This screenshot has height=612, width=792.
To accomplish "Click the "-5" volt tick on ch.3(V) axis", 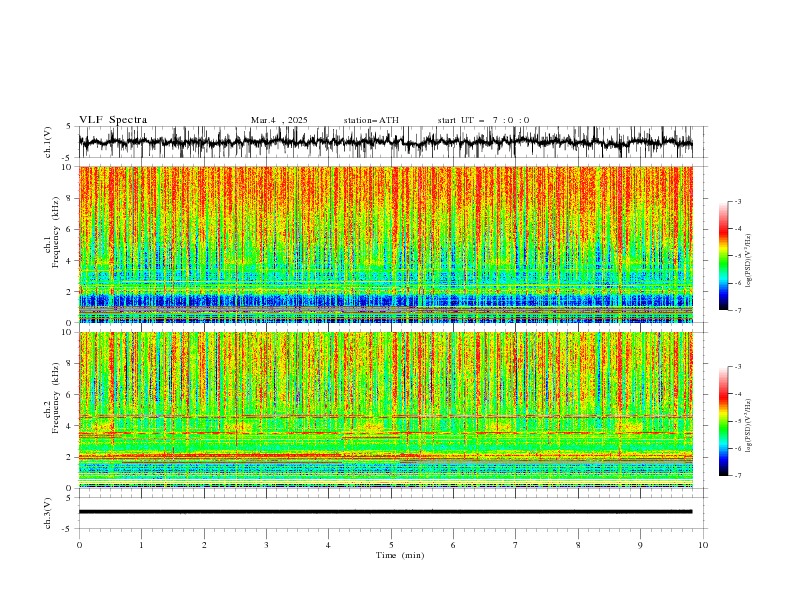I will 67,529.
